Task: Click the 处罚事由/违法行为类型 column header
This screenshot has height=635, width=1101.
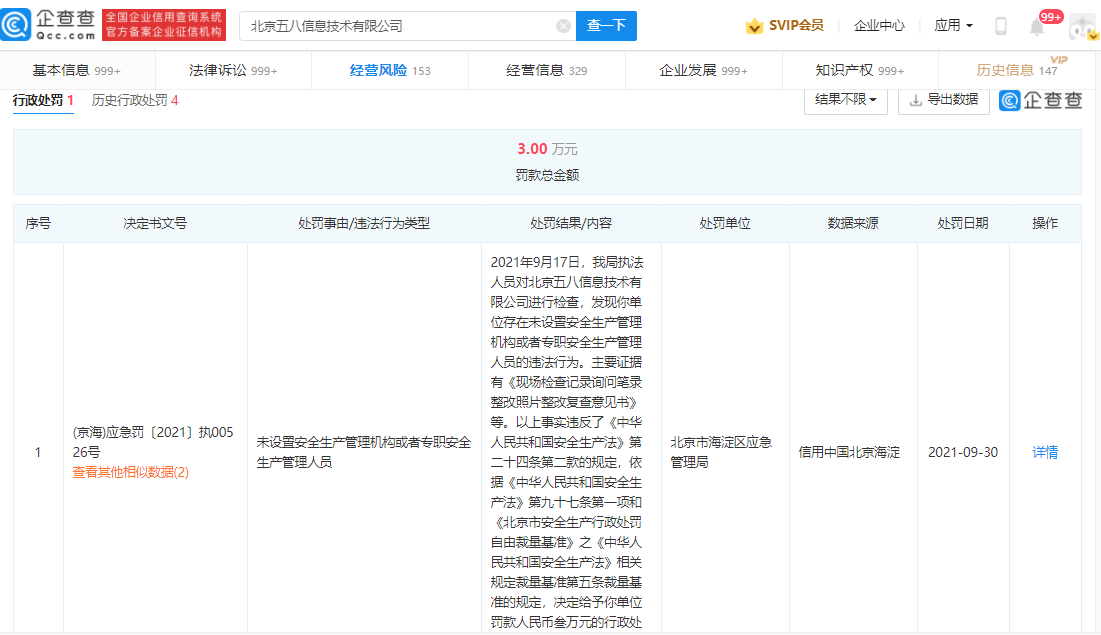Action: tap(364, 223)
